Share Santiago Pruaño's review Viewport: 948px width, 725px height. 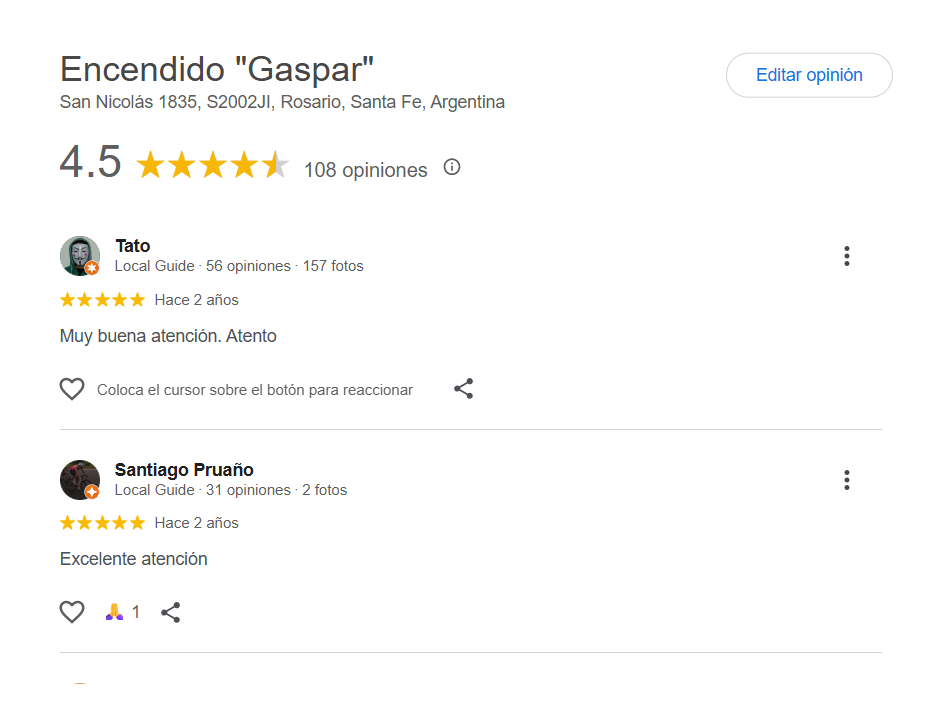(171, 612)
